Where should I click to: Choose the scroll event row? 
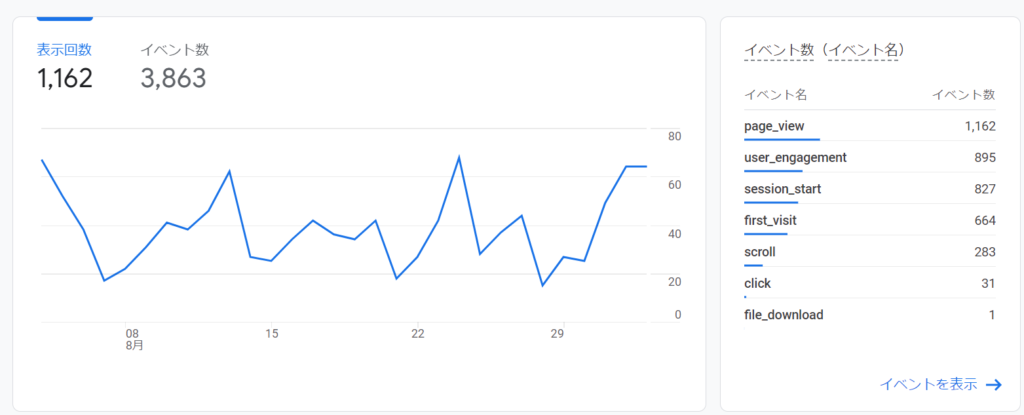pos(760,252)
